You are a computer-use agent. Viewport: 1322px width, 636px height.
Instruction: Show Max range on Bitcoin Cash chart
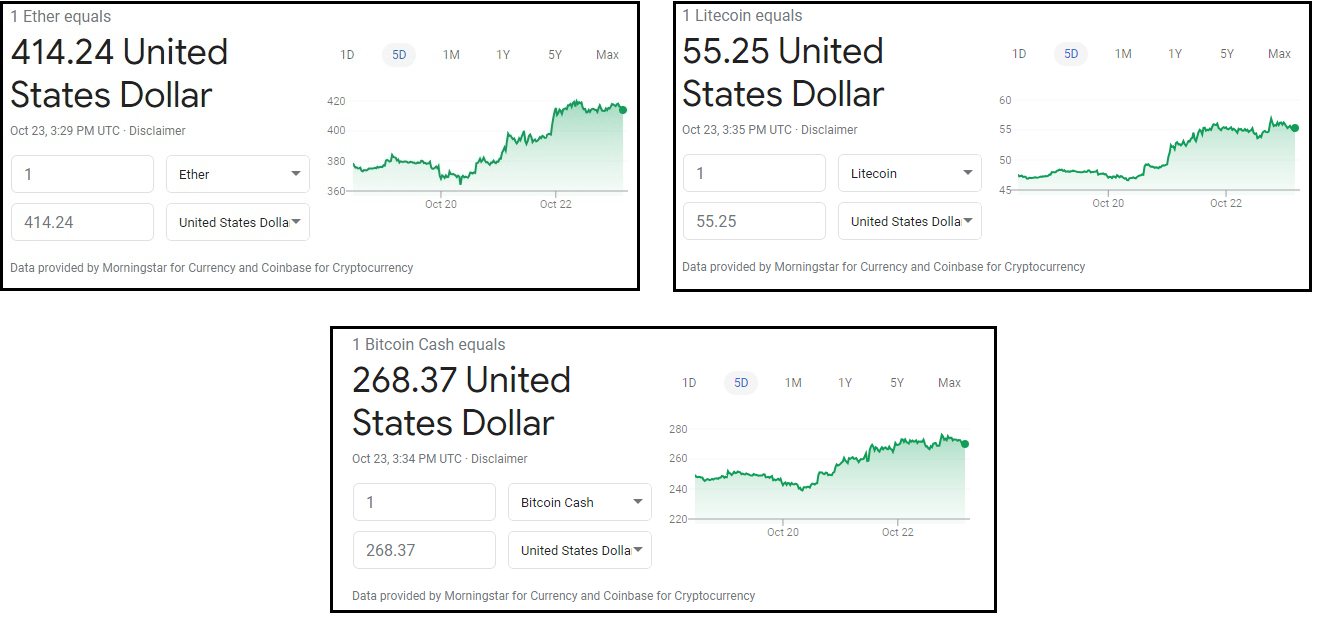[949, 383]
